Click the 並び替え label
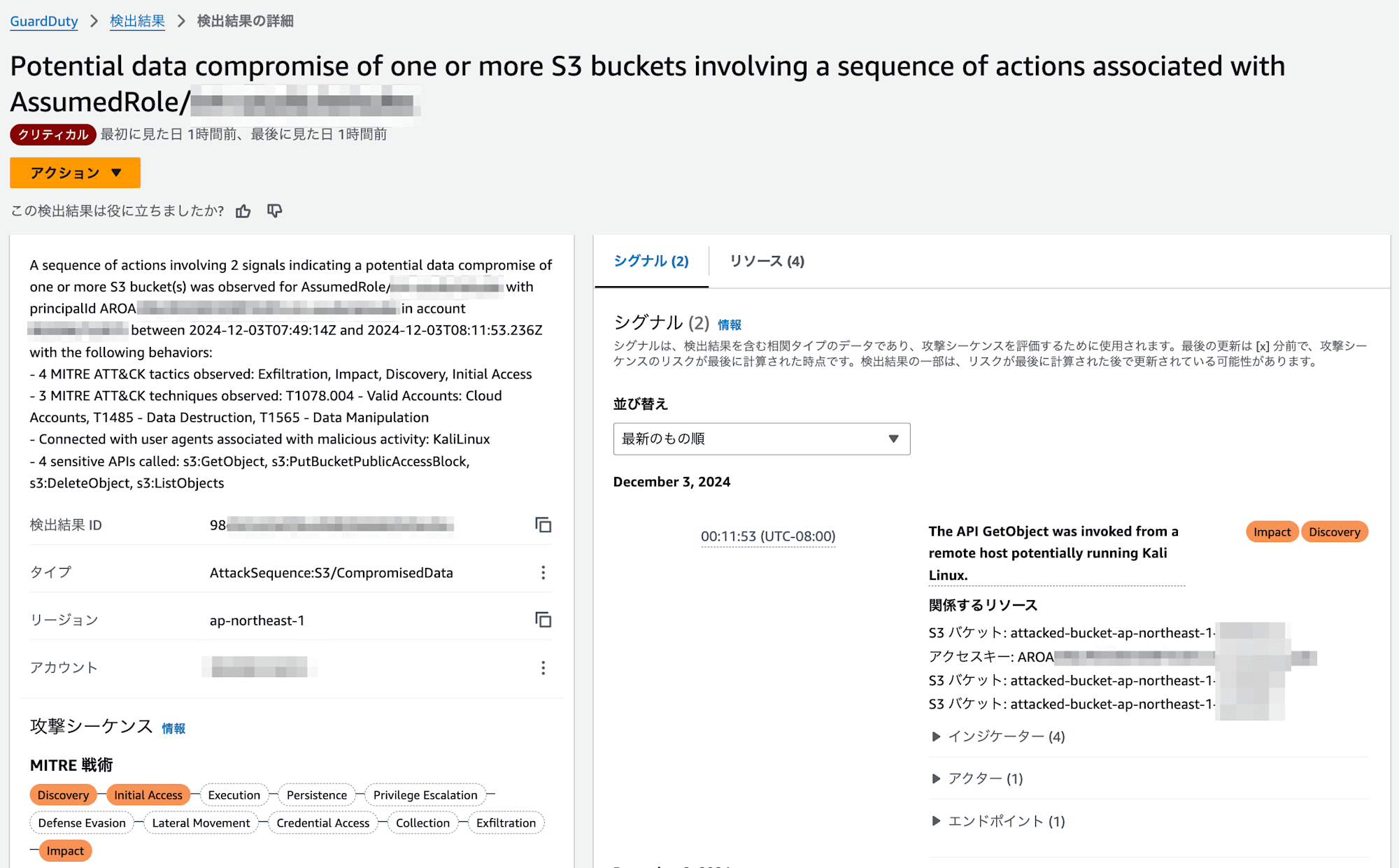1399x868 pixels. pyautogui.click(x=641, y=404)
